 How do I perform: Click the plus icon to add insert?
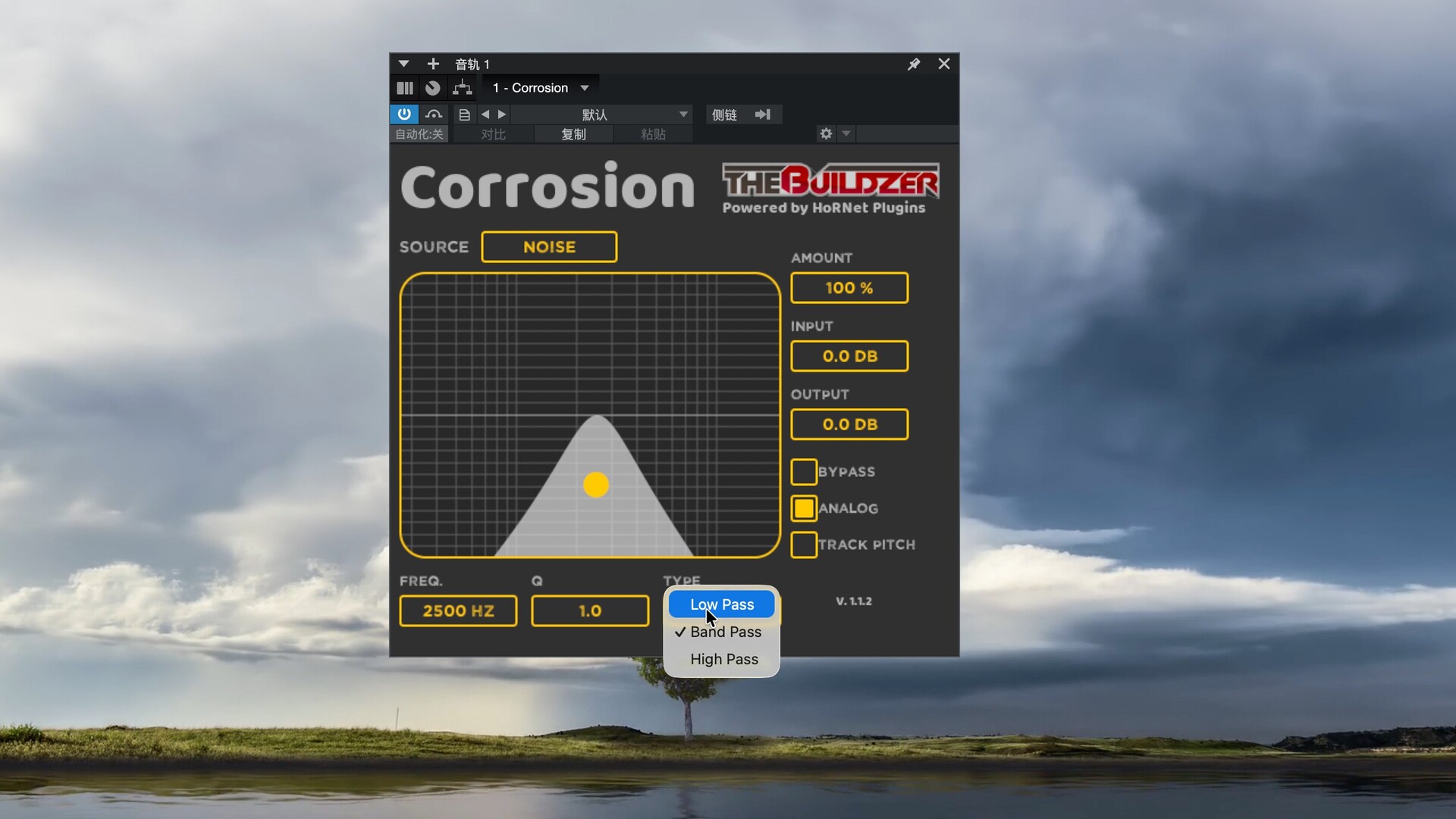[x=433, y=64]
